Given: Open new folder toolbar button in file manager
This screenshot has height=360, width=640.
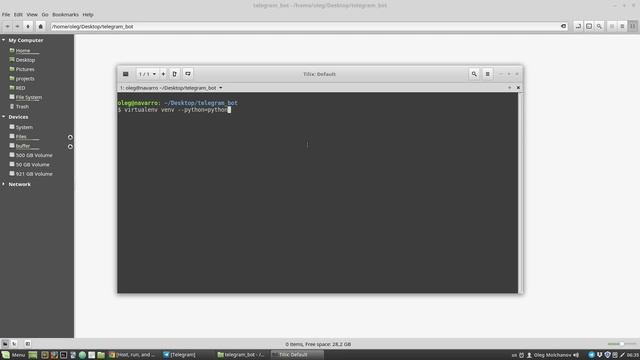Looking at the screenshot, I should [589, 26].
